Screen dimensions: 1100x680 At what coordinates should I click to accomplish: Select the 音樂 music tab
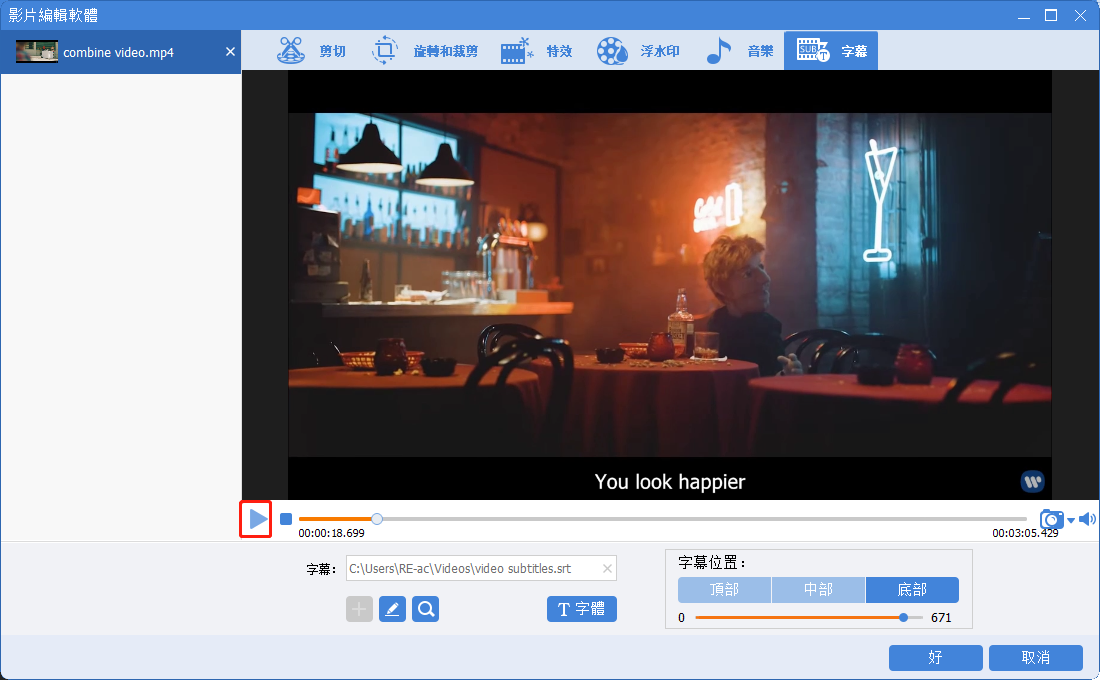[739, 51]
